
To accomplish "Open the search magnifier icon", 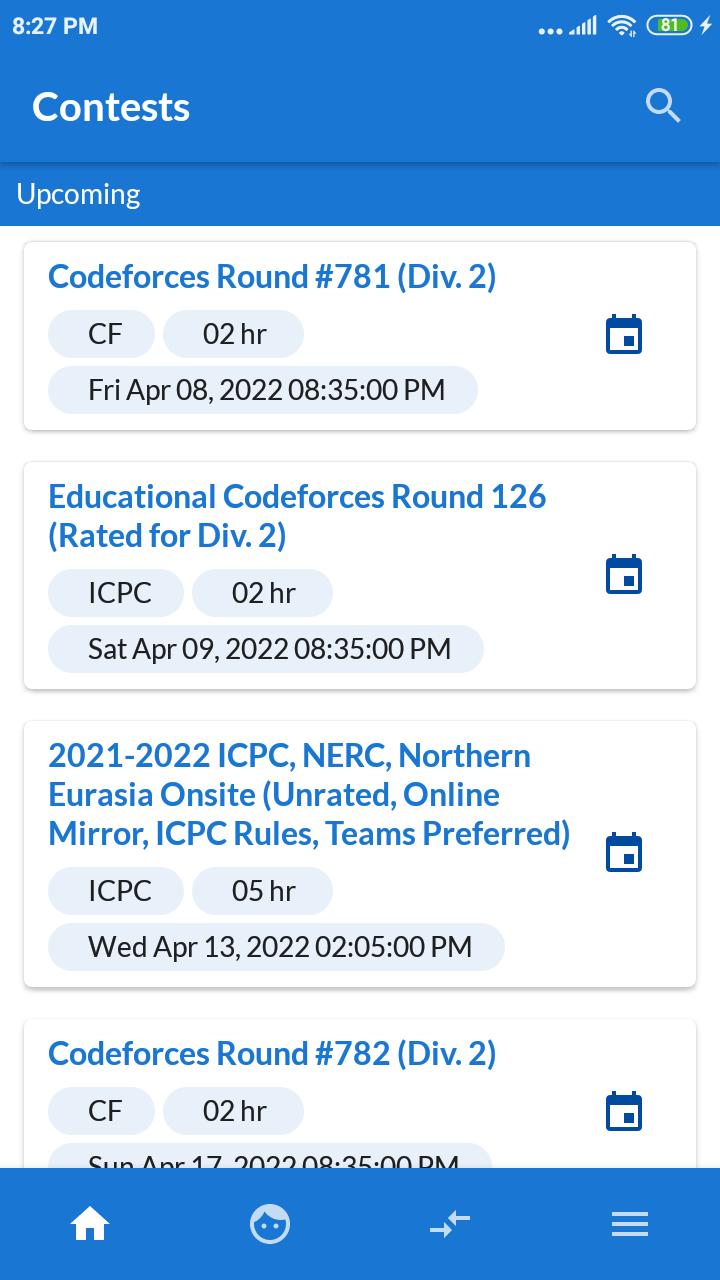I will pyautogui.click(x=663, y=105).
